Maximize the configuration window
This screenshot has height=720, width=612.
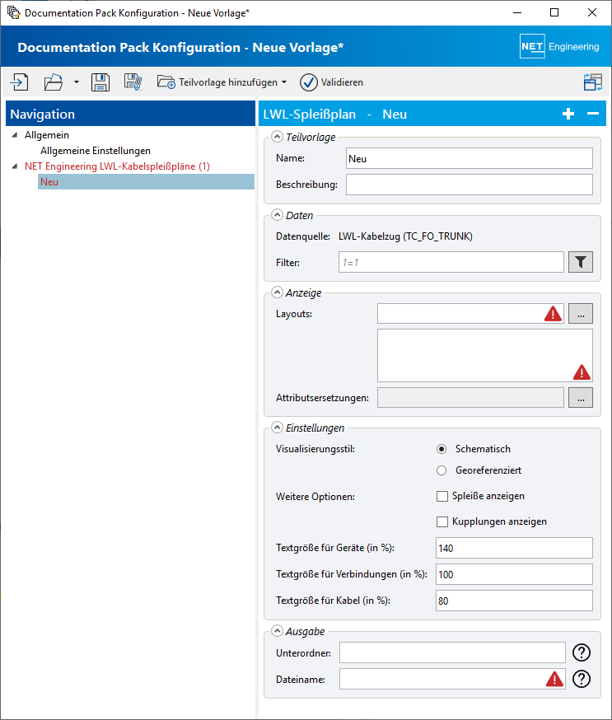tap(555, 12)
